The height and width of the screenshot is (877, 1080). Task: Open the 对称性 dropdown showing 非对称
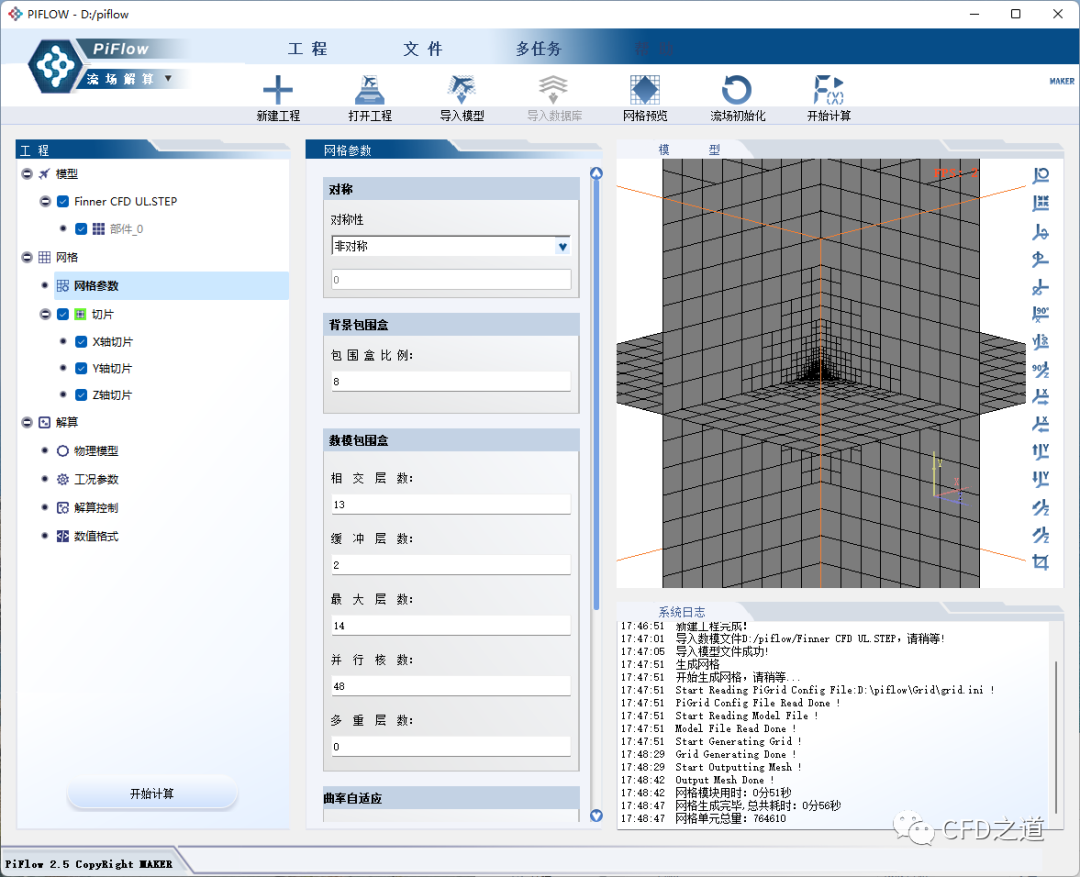click(450, 246)
